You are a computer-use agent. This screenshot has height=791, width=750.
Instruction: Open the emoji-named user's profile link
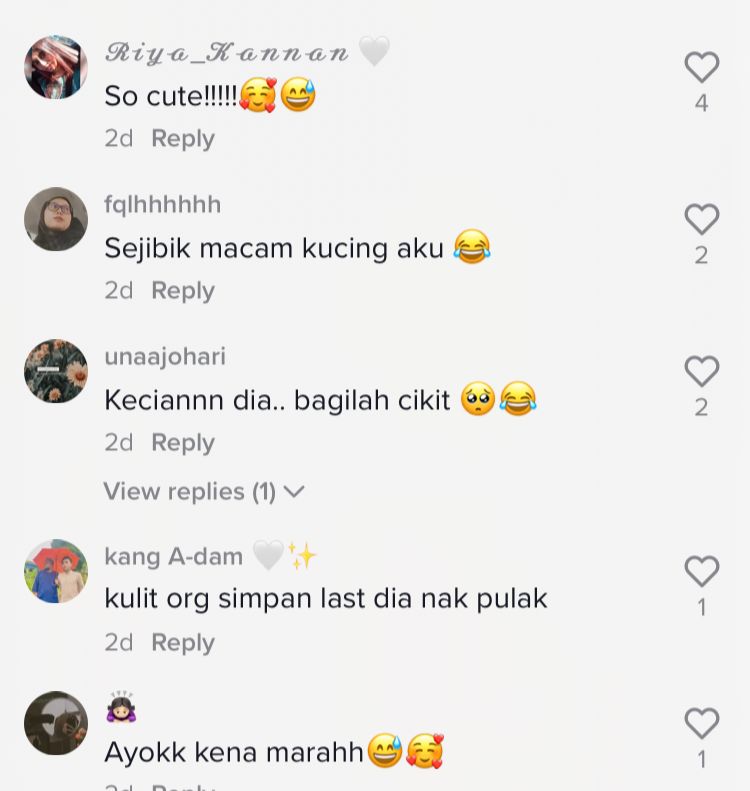tap(121, 707)
